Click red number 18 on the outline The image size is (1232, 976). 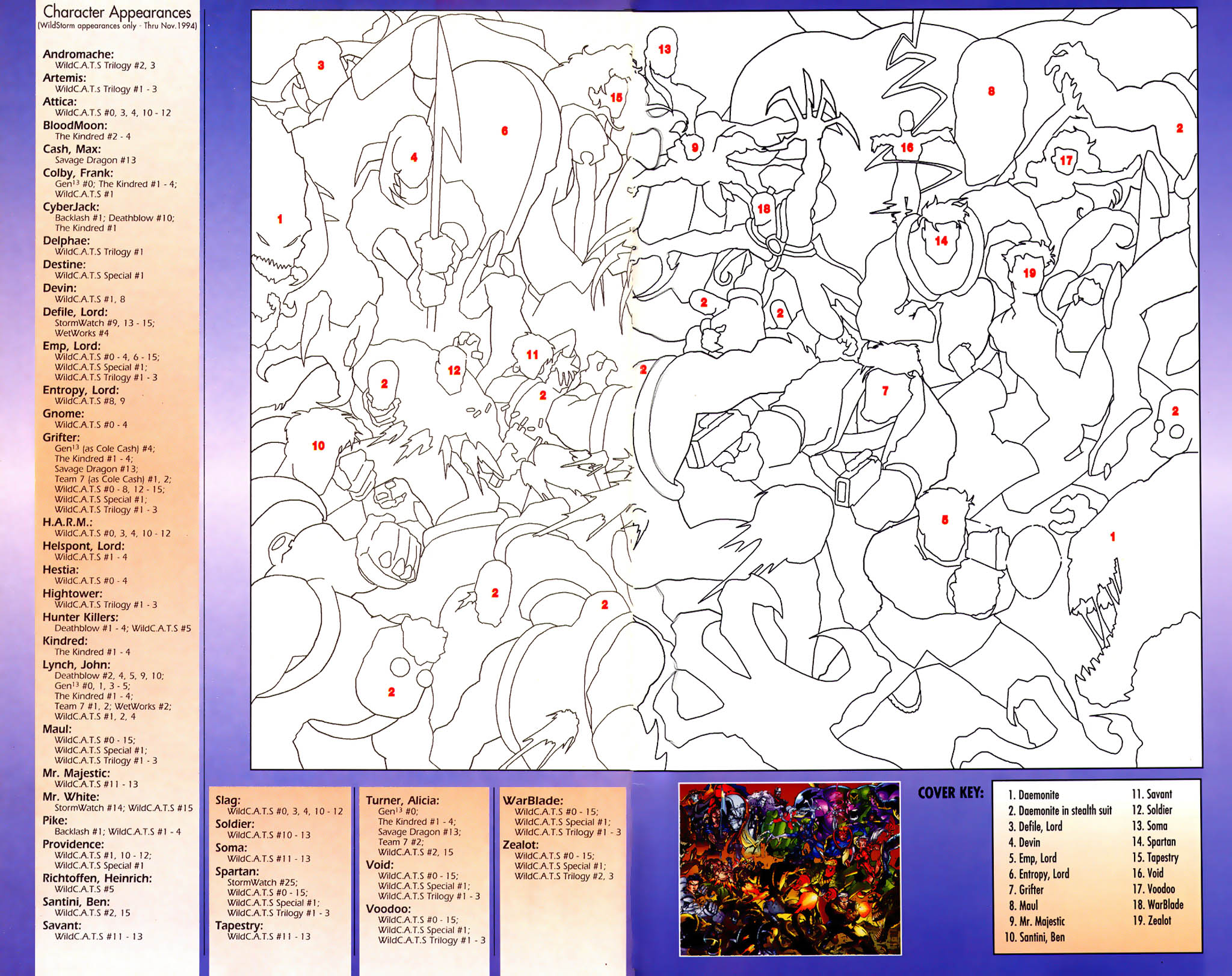(764, 209)
